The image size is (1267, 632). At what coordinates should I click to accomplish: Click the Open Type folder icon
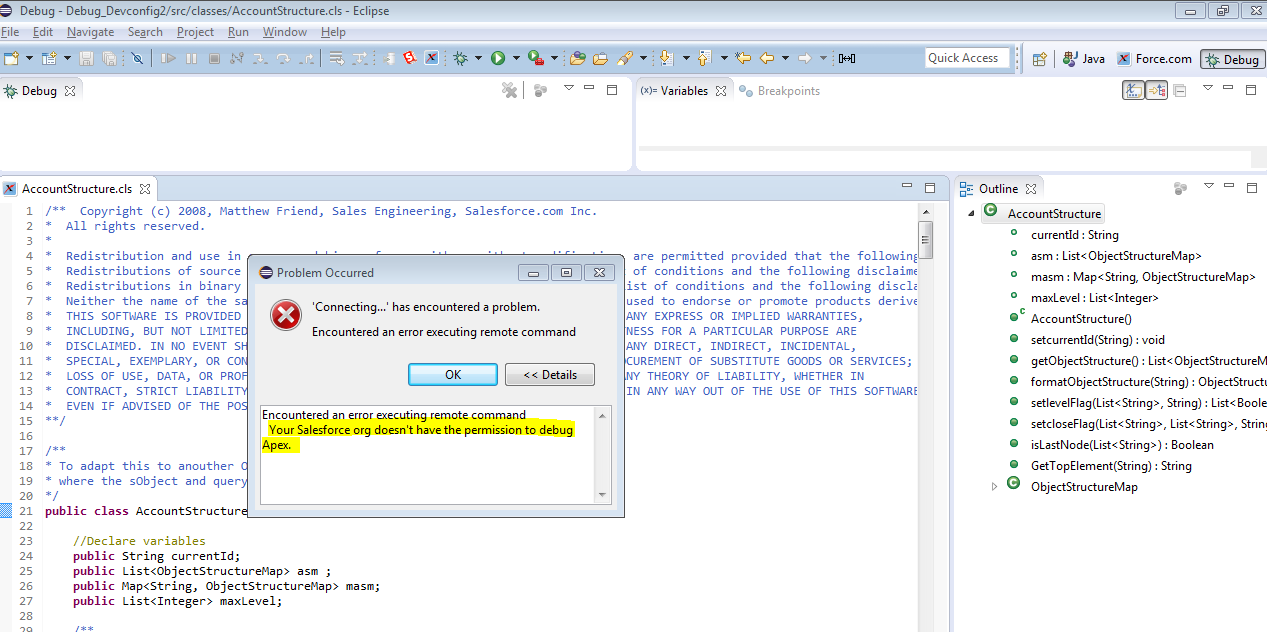pos(577,59)
